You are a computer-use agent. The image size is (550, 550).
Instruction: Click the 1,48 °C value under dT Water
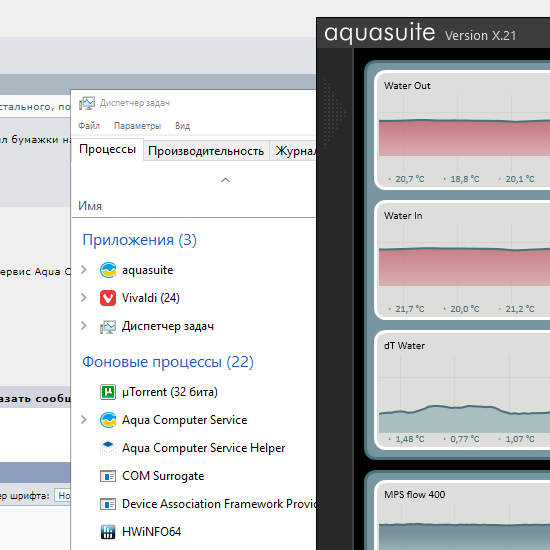coord(410,439)
